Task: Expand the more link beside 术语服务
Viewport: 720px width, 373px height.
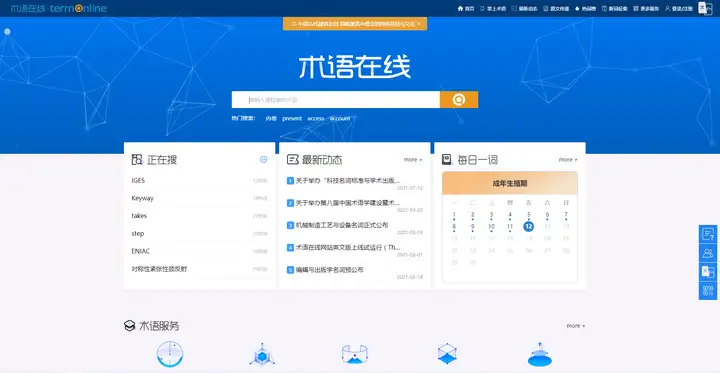Action: tap(576, 326)
